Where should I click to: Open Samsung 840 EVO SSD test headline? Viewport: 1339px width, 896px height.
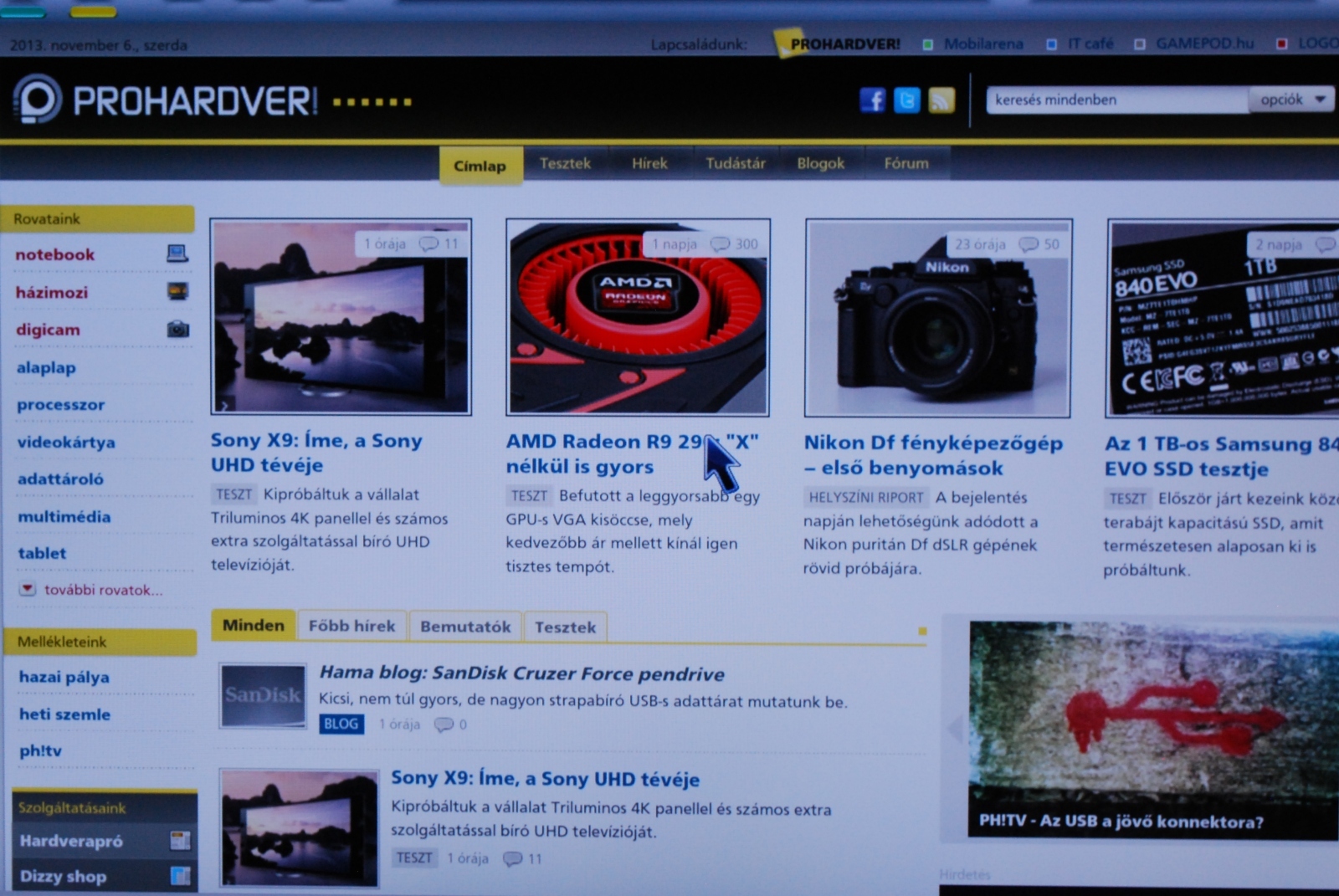[1221, 456]
